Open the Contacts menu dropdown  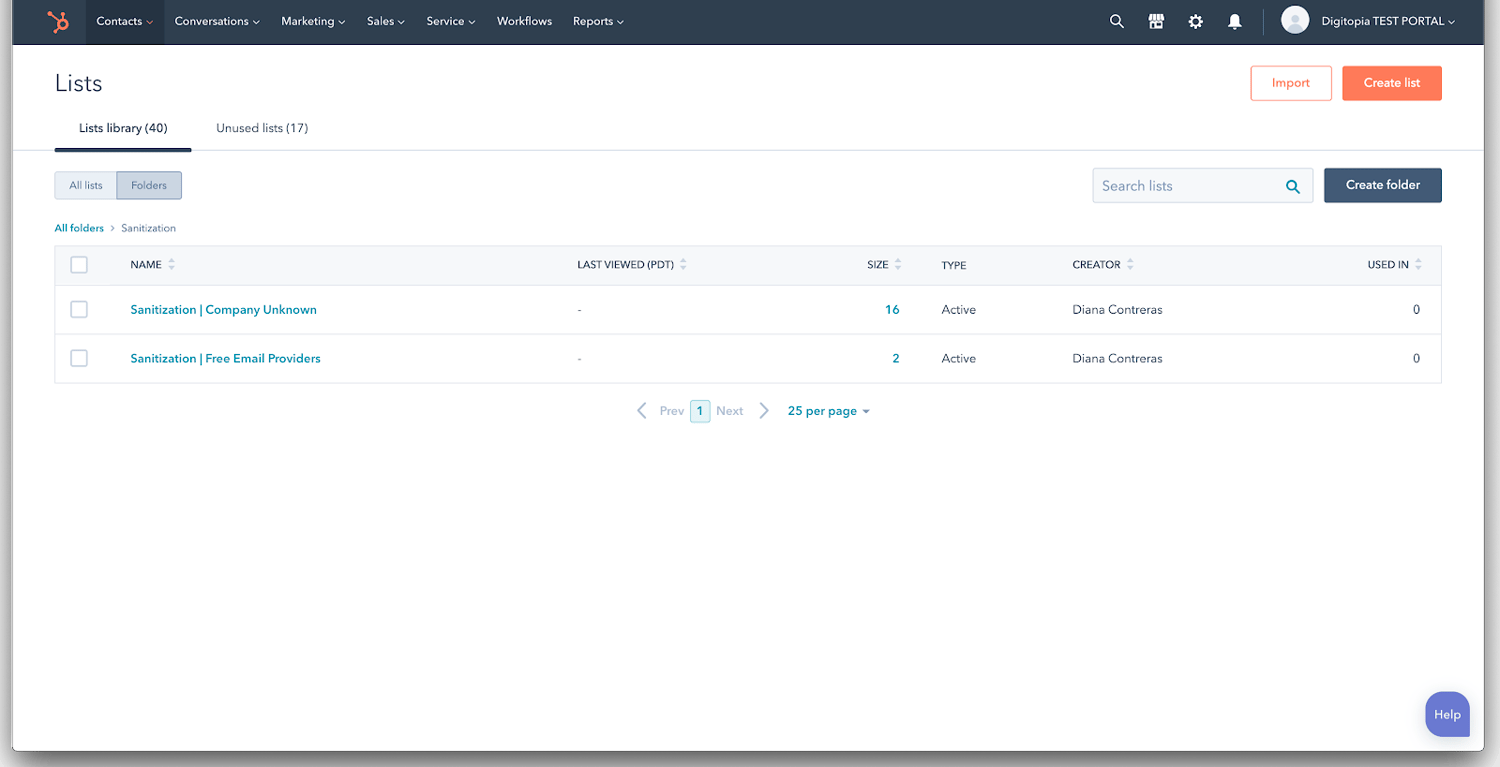click(x=122, y=21)
